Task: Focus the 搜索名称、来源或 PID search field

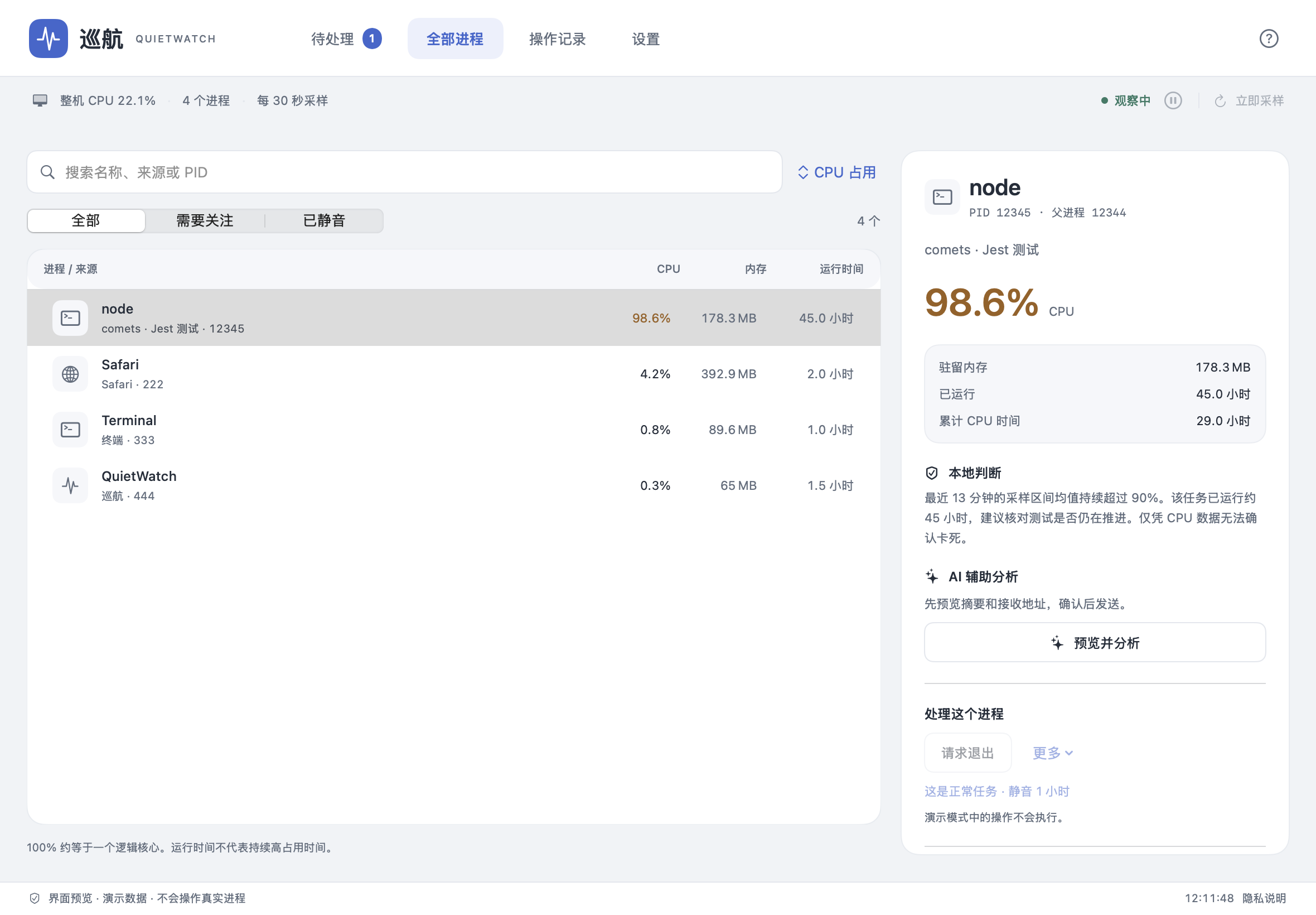Action: [x=404, y=172]
